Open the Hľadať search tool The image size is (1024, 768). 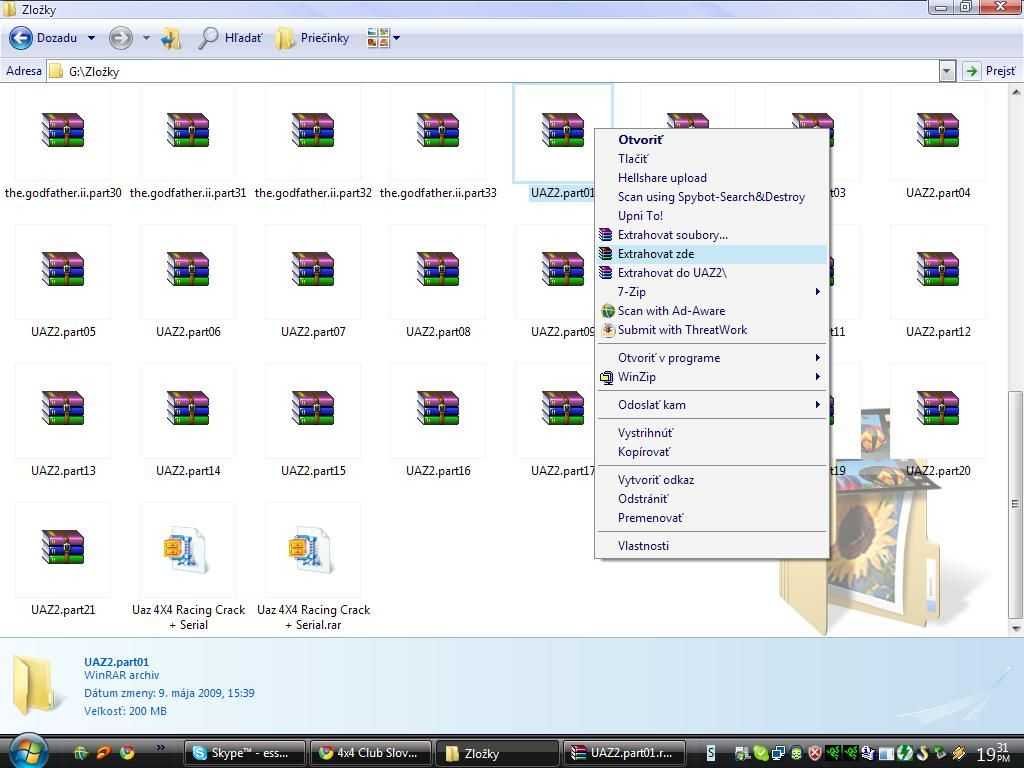pos(231,39)
